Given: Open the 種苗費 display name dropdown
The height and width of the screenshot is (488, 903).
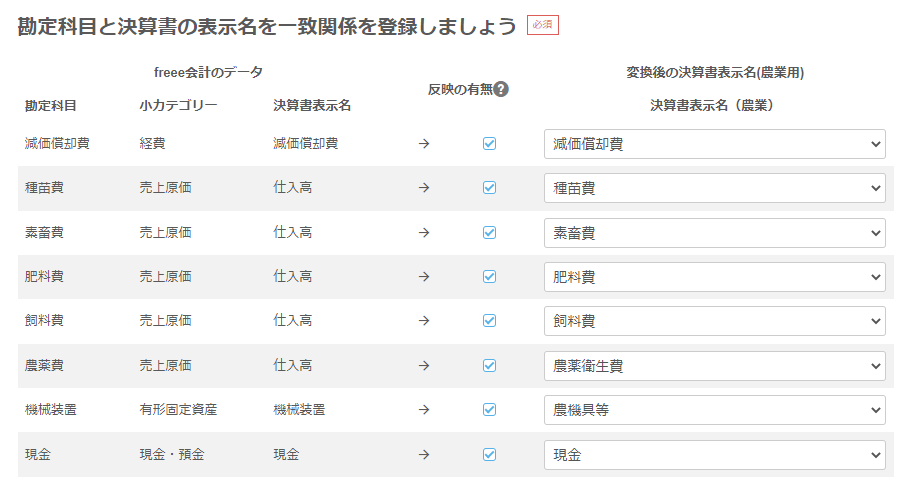Looking at the screenshot, I should click(x=715, y=188).
